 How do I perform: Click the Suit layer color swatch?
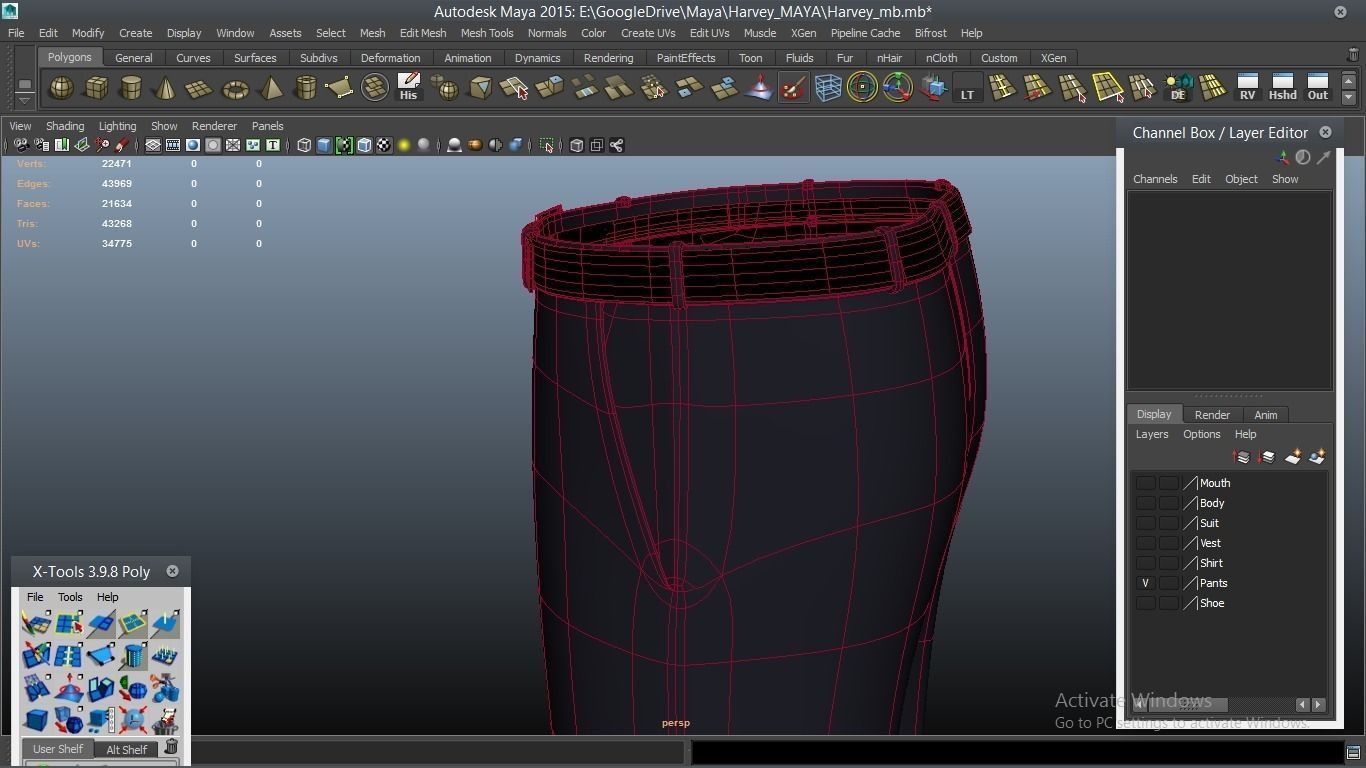pos(1190,523)
